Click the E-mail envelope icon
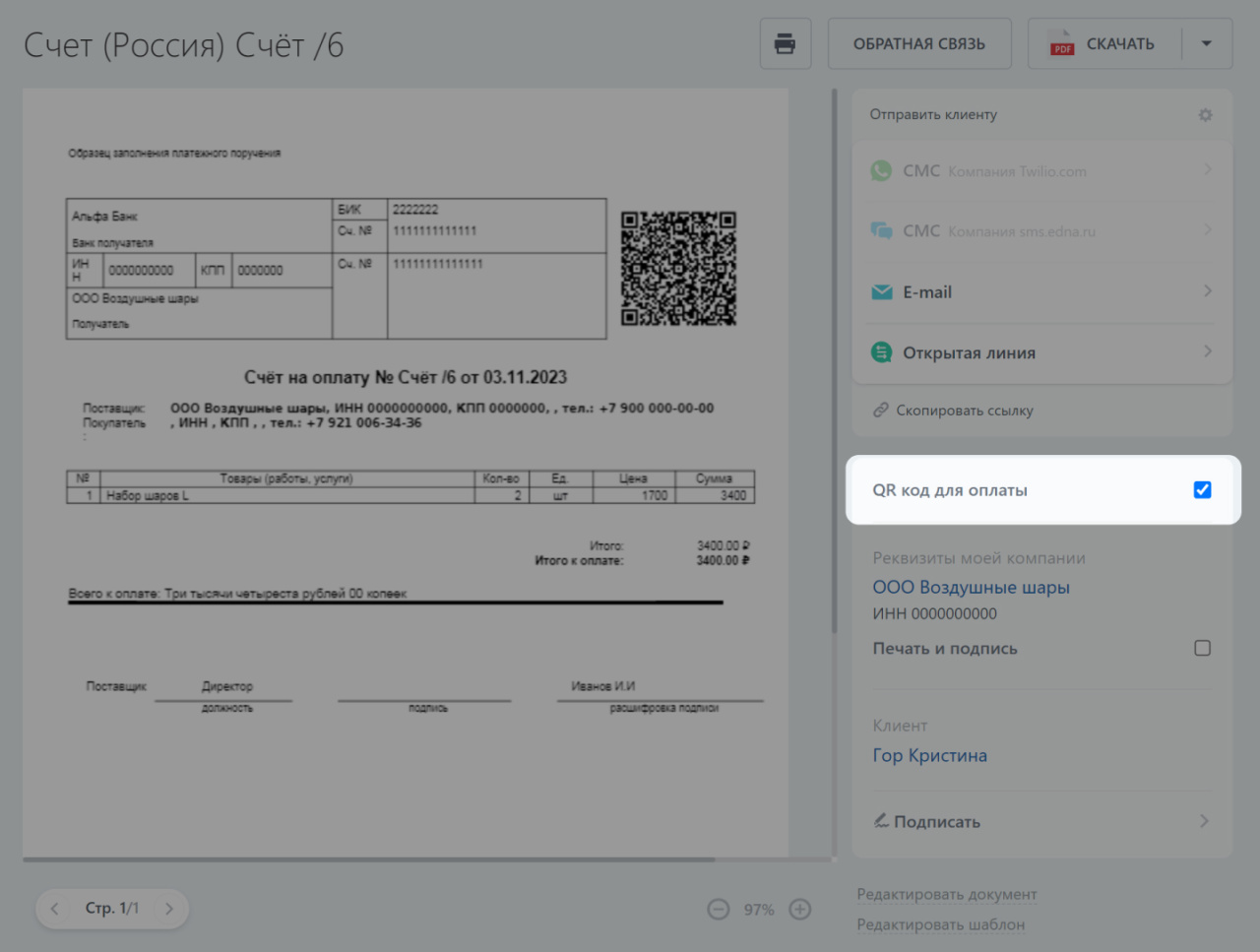This screenshot has height=952, width=1260. [882, 292]
